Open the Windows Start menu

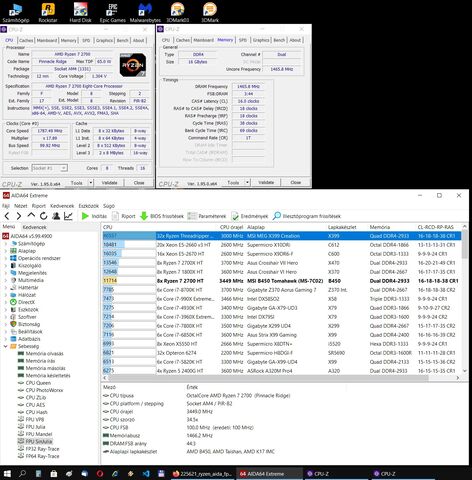(7, 473)
